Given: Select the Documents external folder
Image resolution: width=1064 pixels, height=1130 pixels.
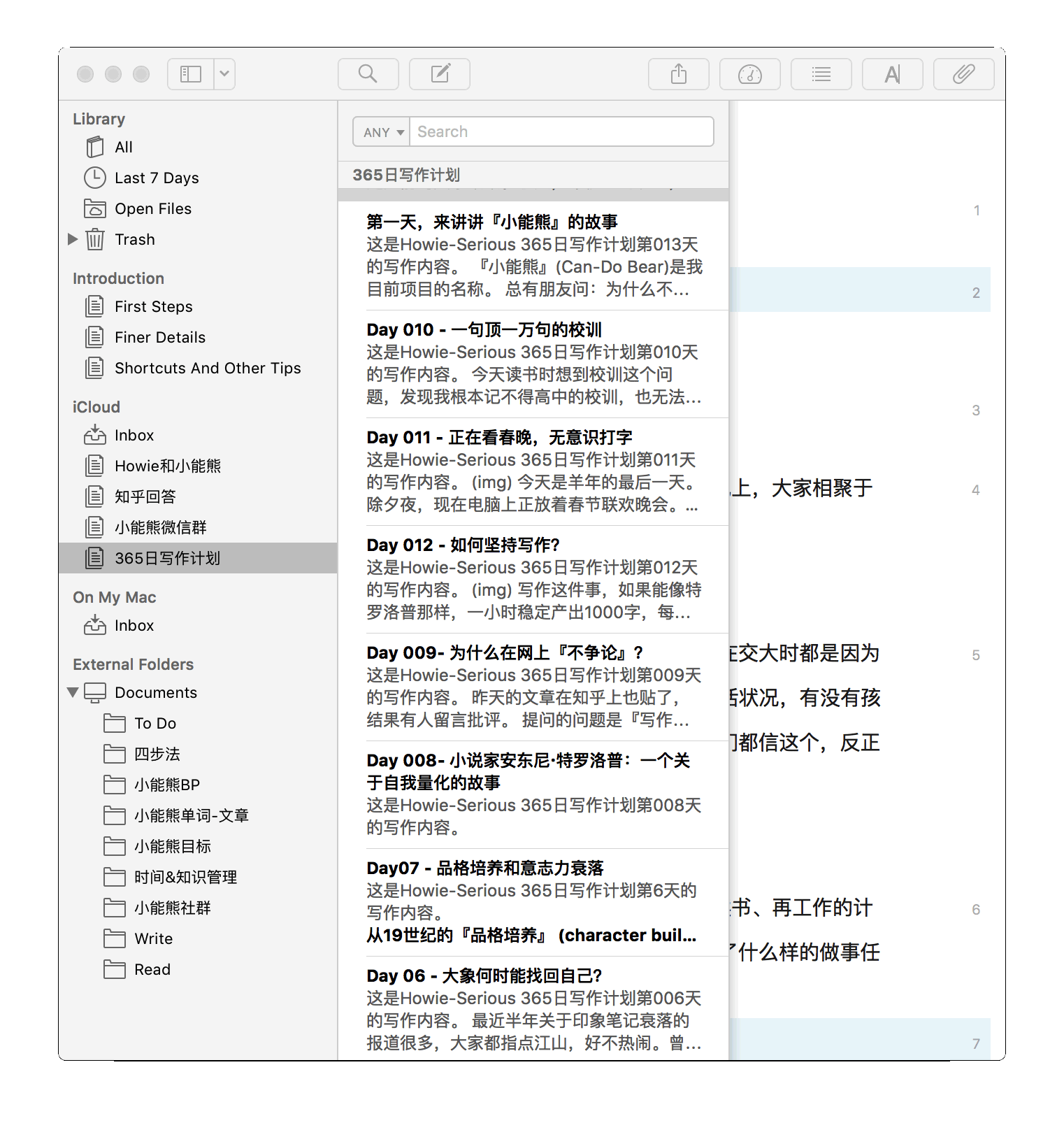Looking at the screenshot, I should 198,692.
